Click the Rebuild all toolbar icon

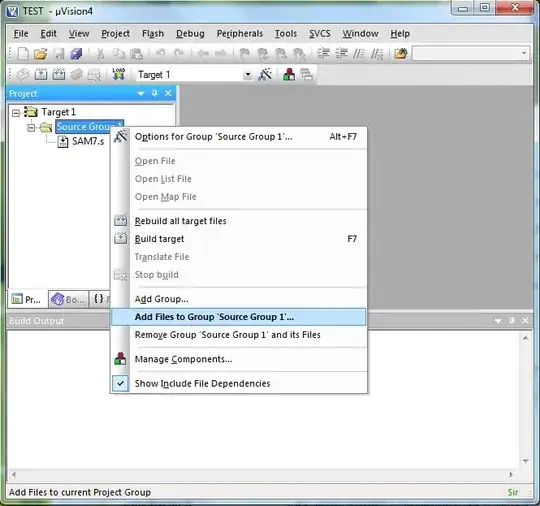59,74
